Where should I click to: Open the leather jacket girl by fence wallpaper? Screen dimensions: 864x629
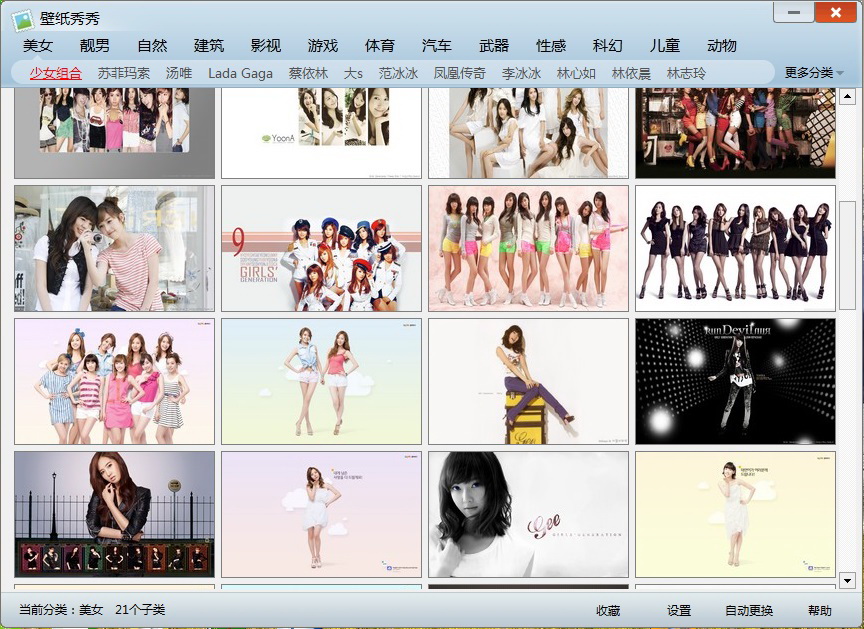point(115,514)
